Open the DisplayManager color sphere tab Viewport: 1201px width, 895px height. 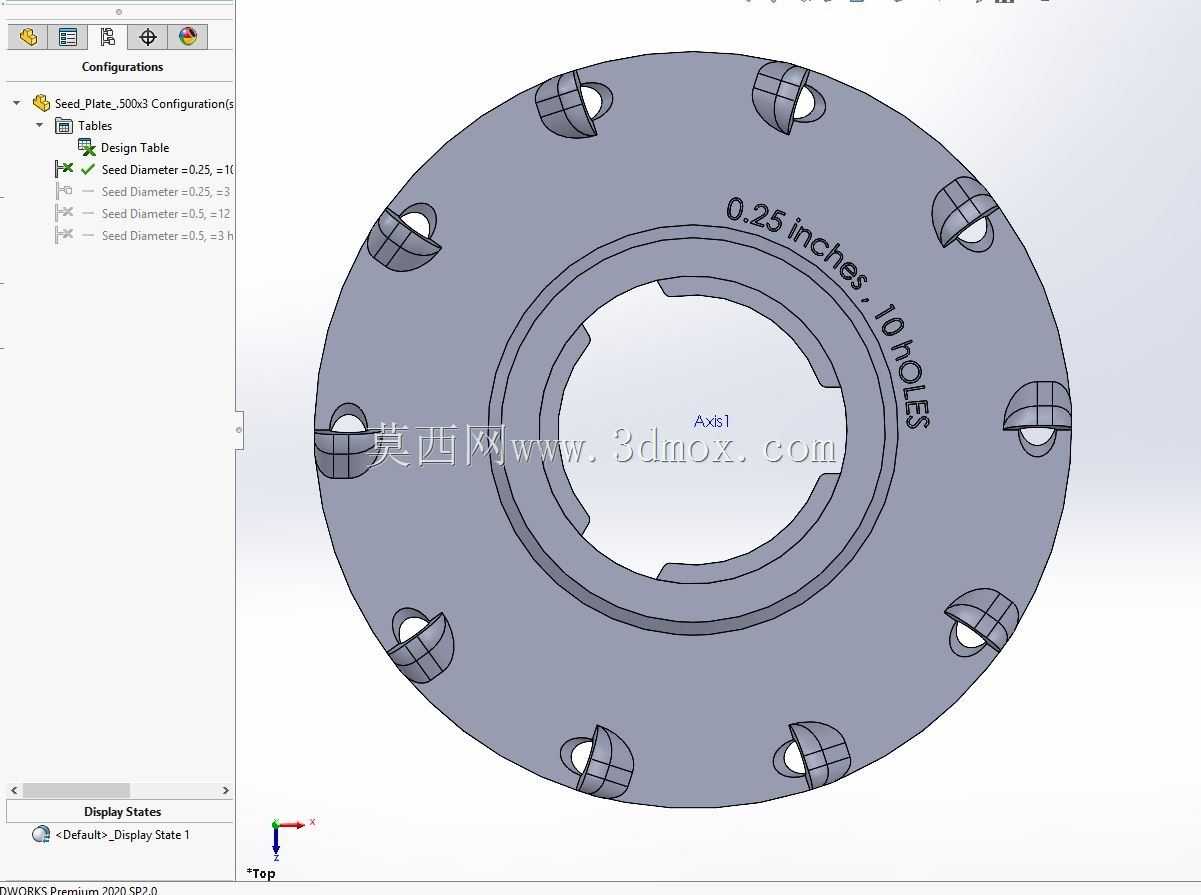pyautogui.click(x=188, y=37)
